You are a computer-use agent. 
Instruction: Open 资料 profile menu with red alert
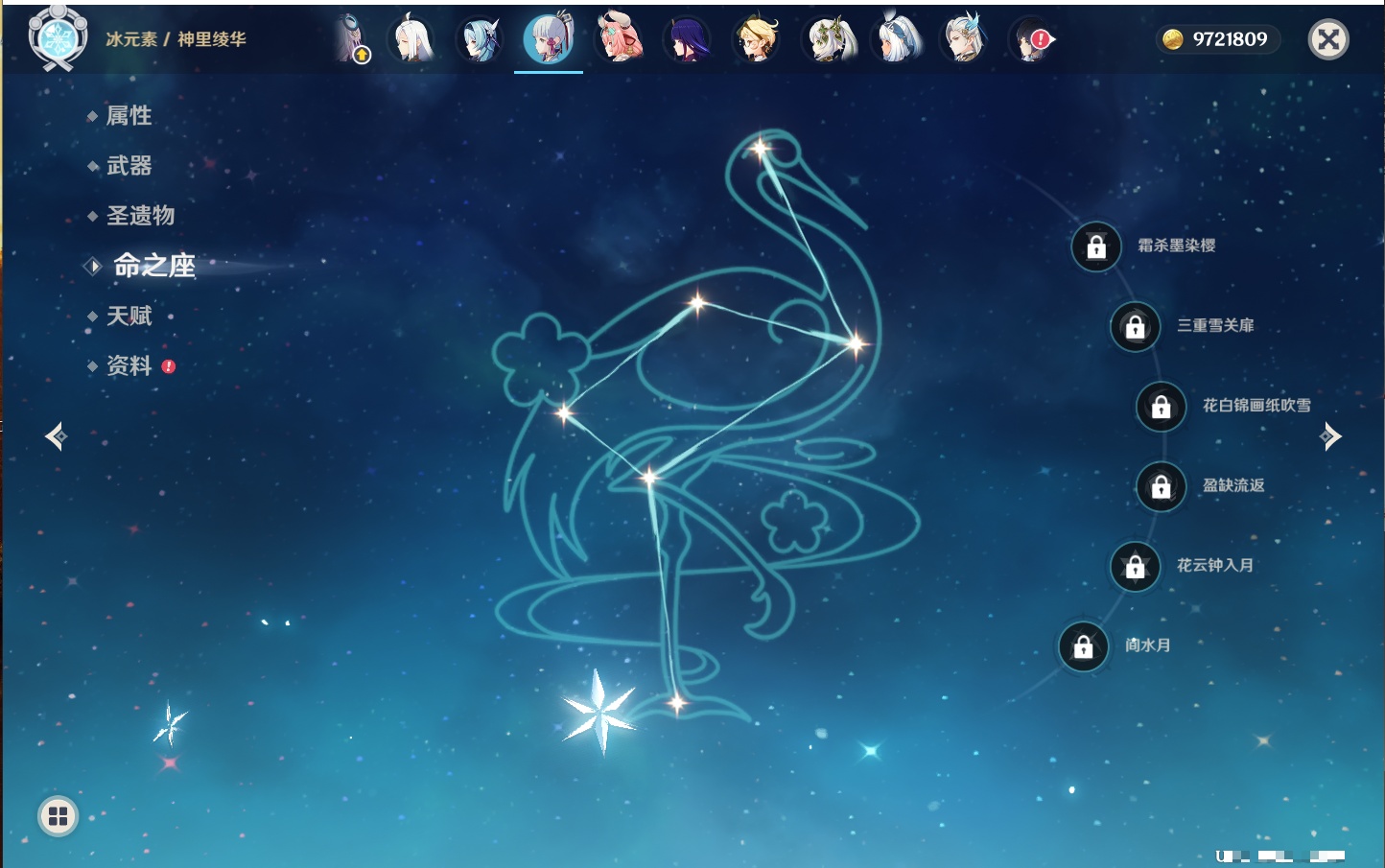coord(129,365)
